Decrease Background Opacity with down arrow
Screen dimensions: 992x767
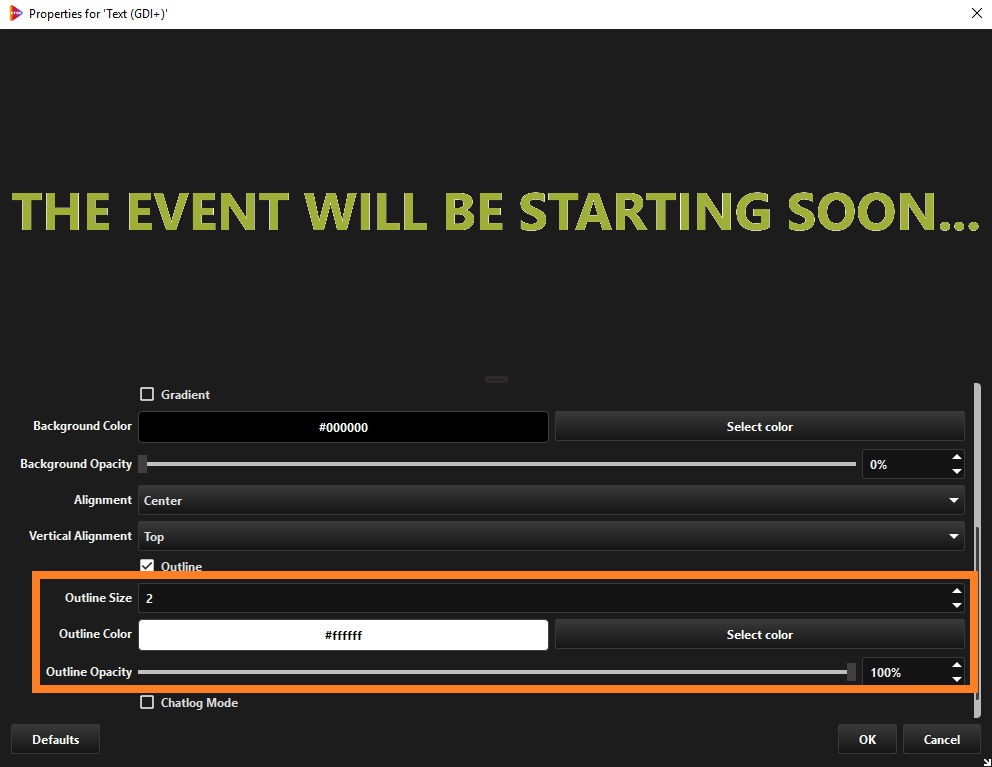click(957, 471)
